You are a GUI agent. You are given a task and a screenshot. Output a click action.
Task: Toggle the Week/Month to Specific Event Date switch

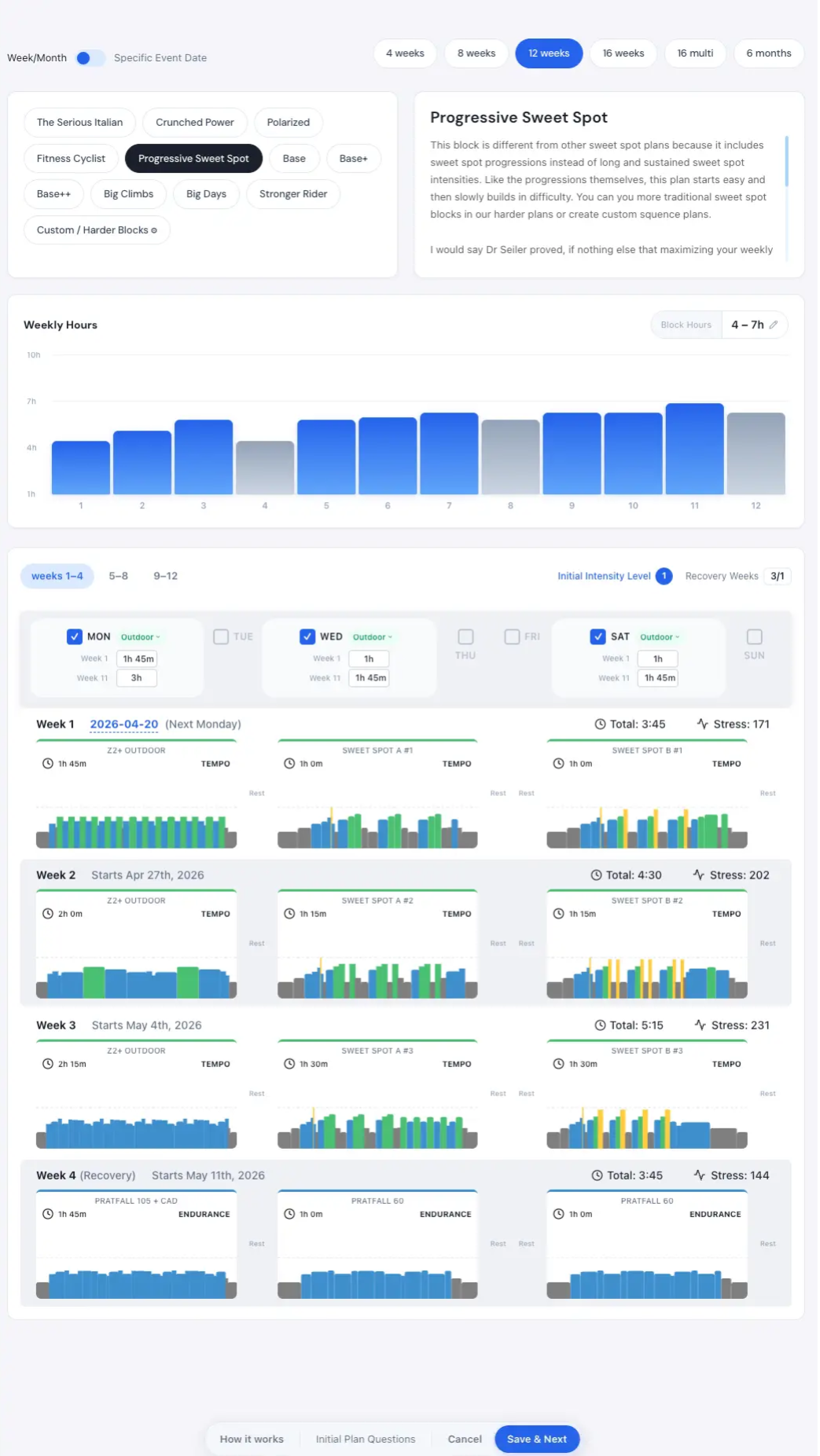click(90, 58)
